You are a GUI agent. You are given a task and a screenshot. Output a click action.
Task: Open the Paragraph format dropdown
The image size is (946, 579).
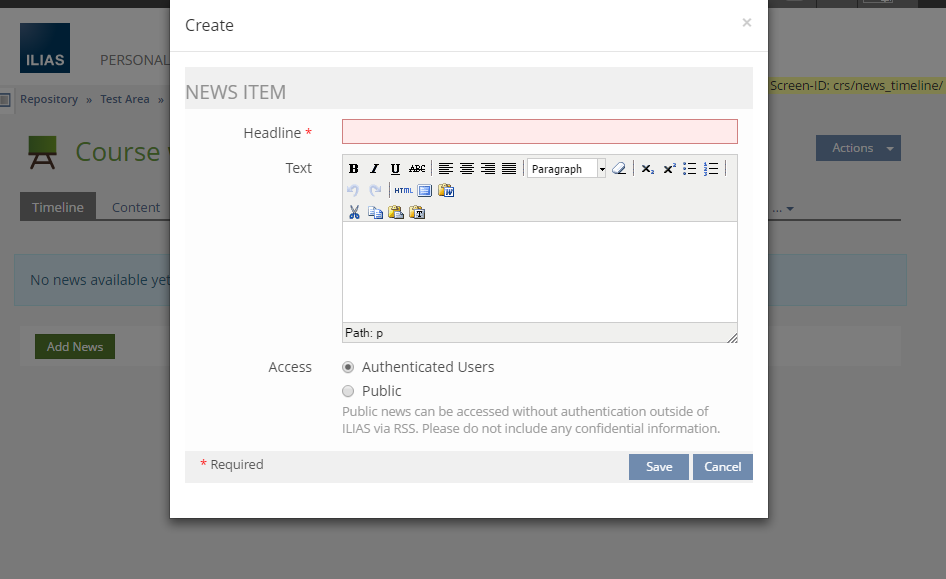[x=567, y=169]
